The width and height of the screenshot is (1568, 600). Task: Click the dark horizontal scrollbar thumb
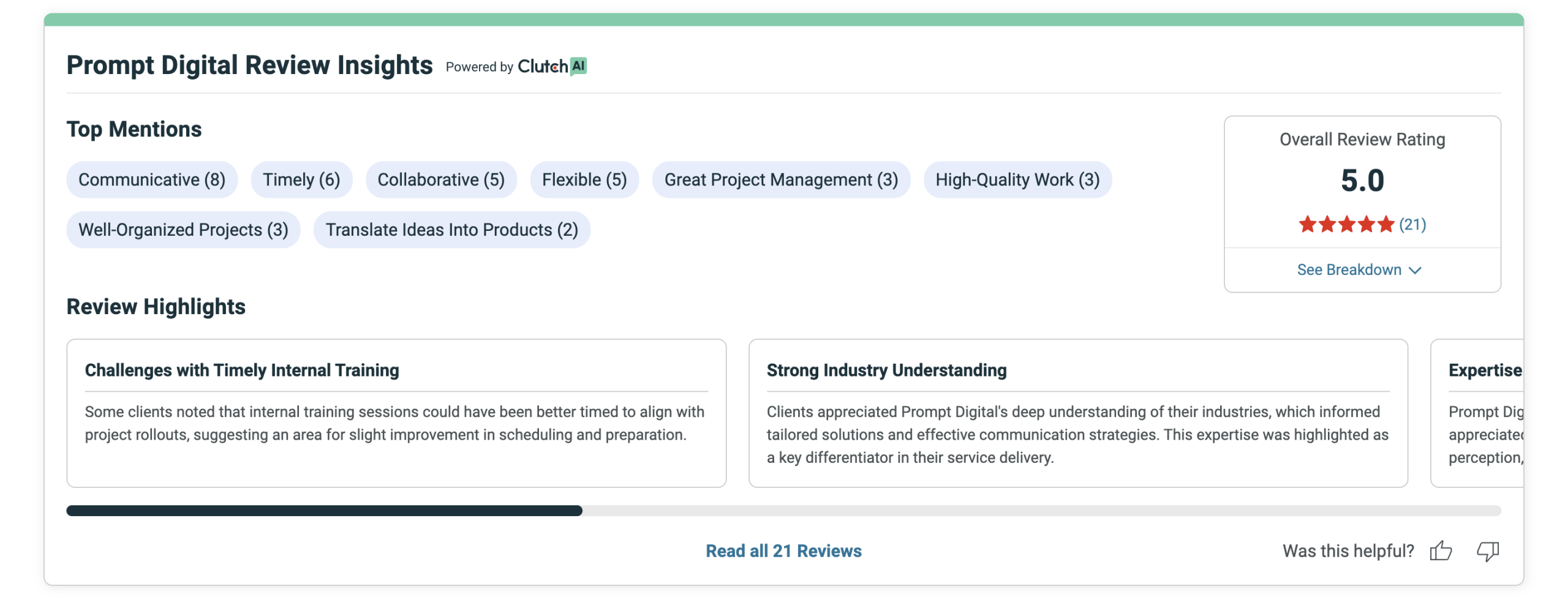pos(324,511)
